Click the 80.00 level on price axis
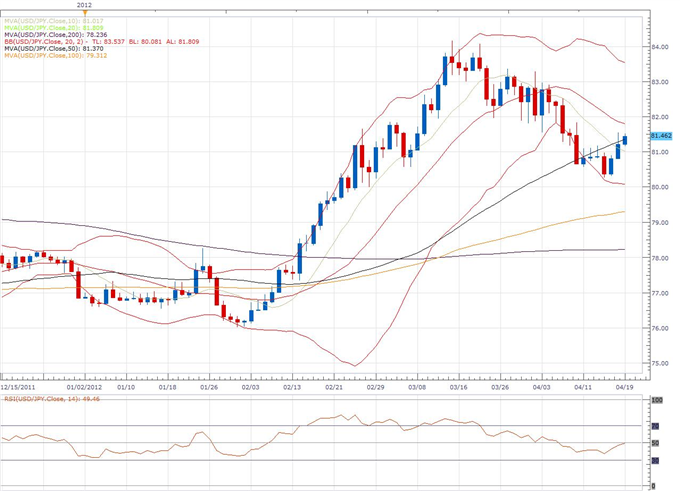The height and width of the screenshot is (491, 680). [x=660, y=187]
